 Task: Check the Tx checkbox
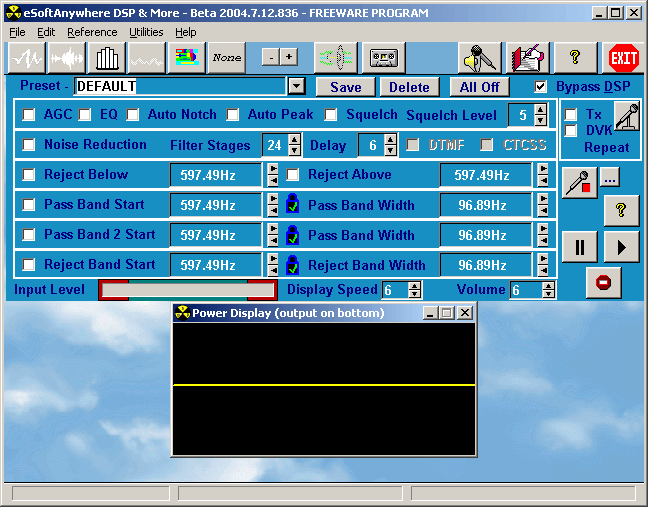571,114
